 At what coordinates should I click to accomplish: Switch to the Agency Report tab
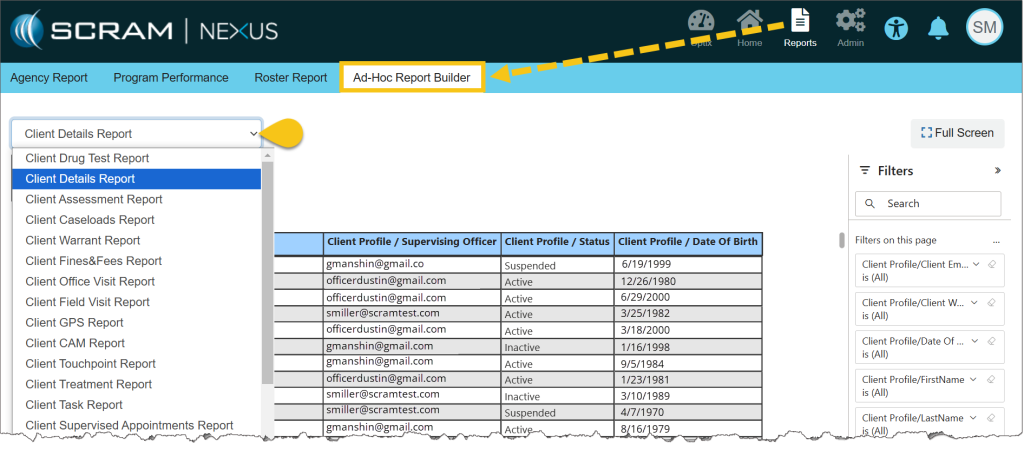49,77
